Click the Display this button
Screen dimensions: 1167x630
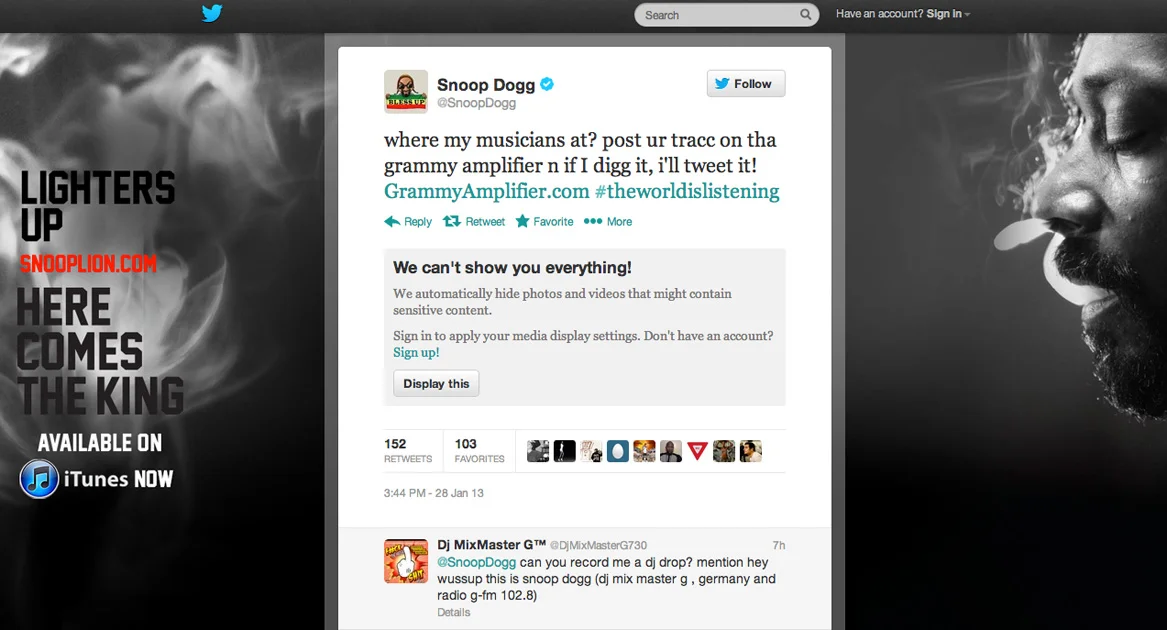pos(436,384)
